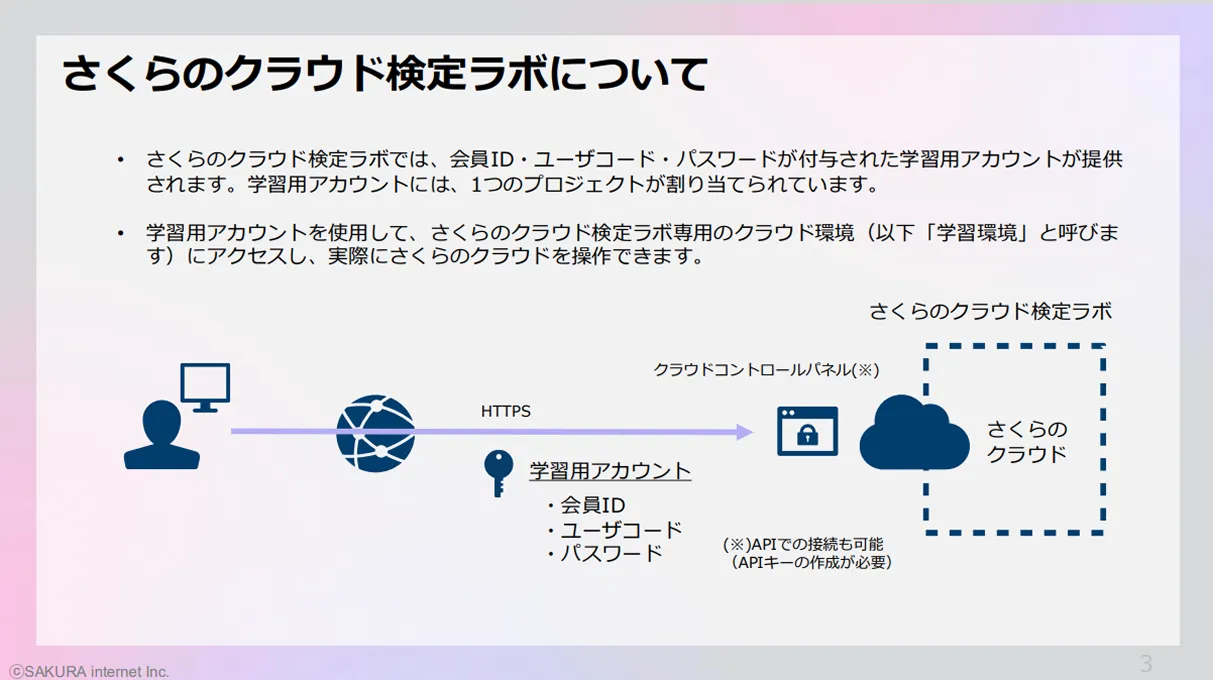Viewport: 1213px width, 680px height.
Task: Click the クラウドコントロールパネル(※) label
Action: click(x=765, y=370)
